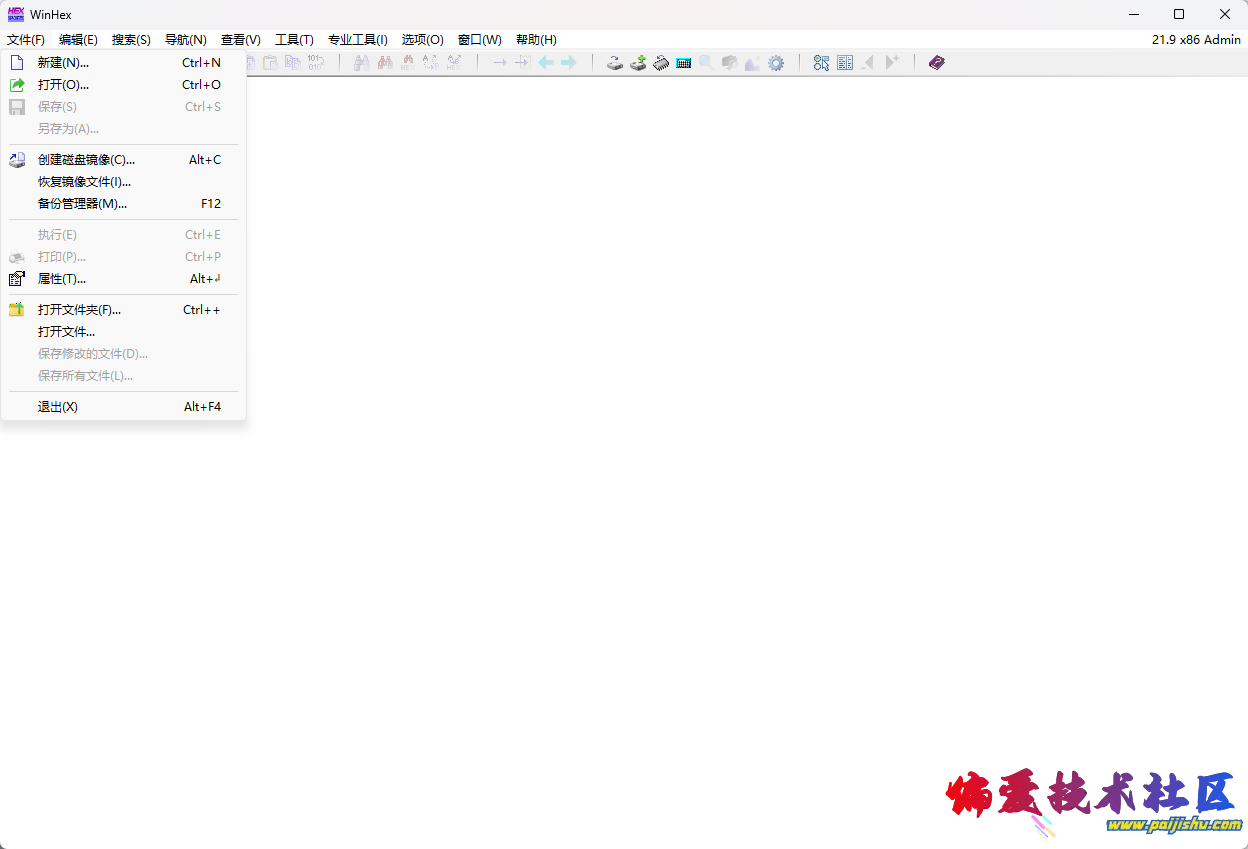Viewport: 1248px width, 849px height.
Task: Select 打开文件夹(F)... menu entry
Action: click(x=123, y=309)
